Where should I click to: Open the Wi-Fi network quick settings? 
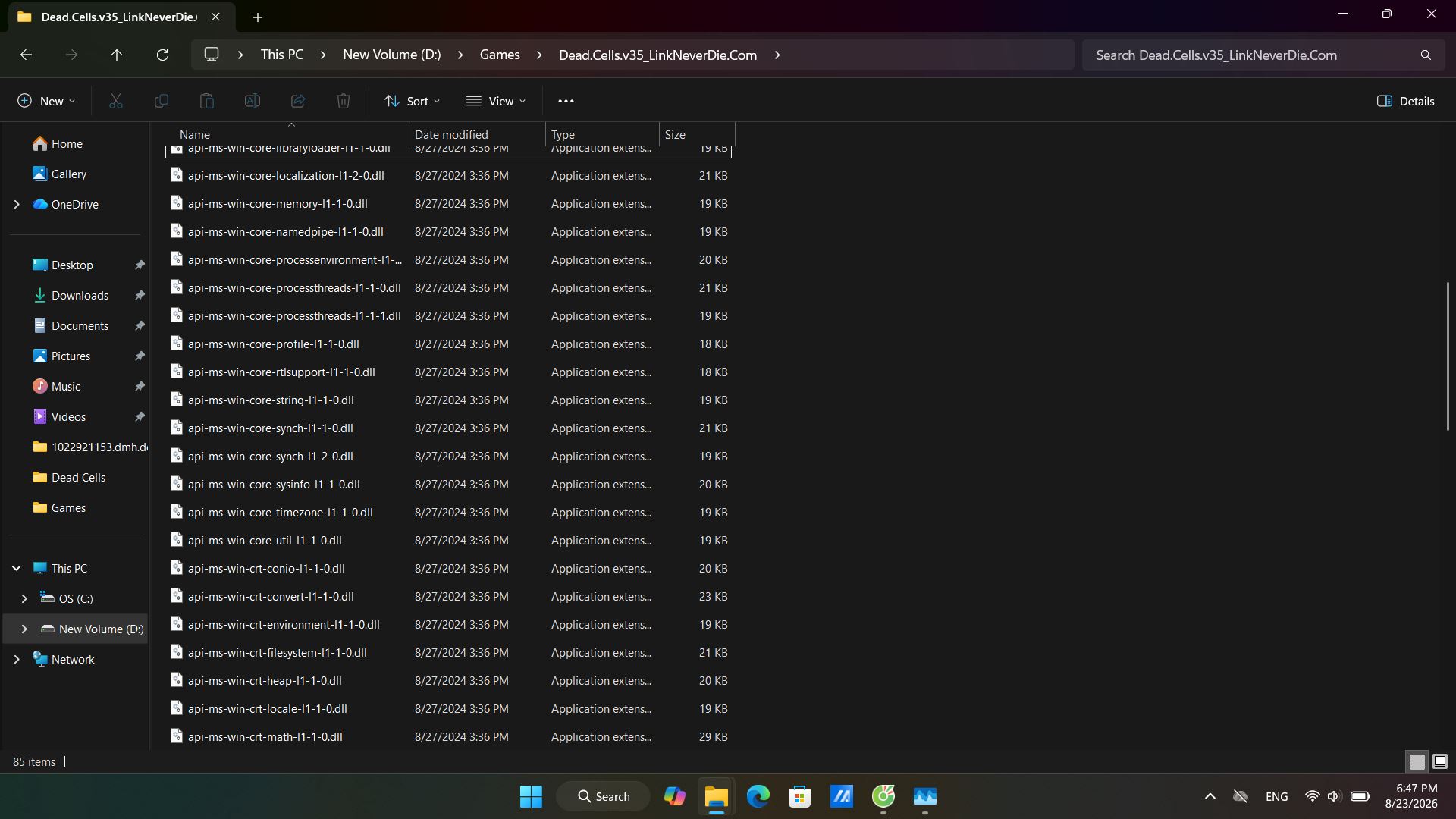1312,796
